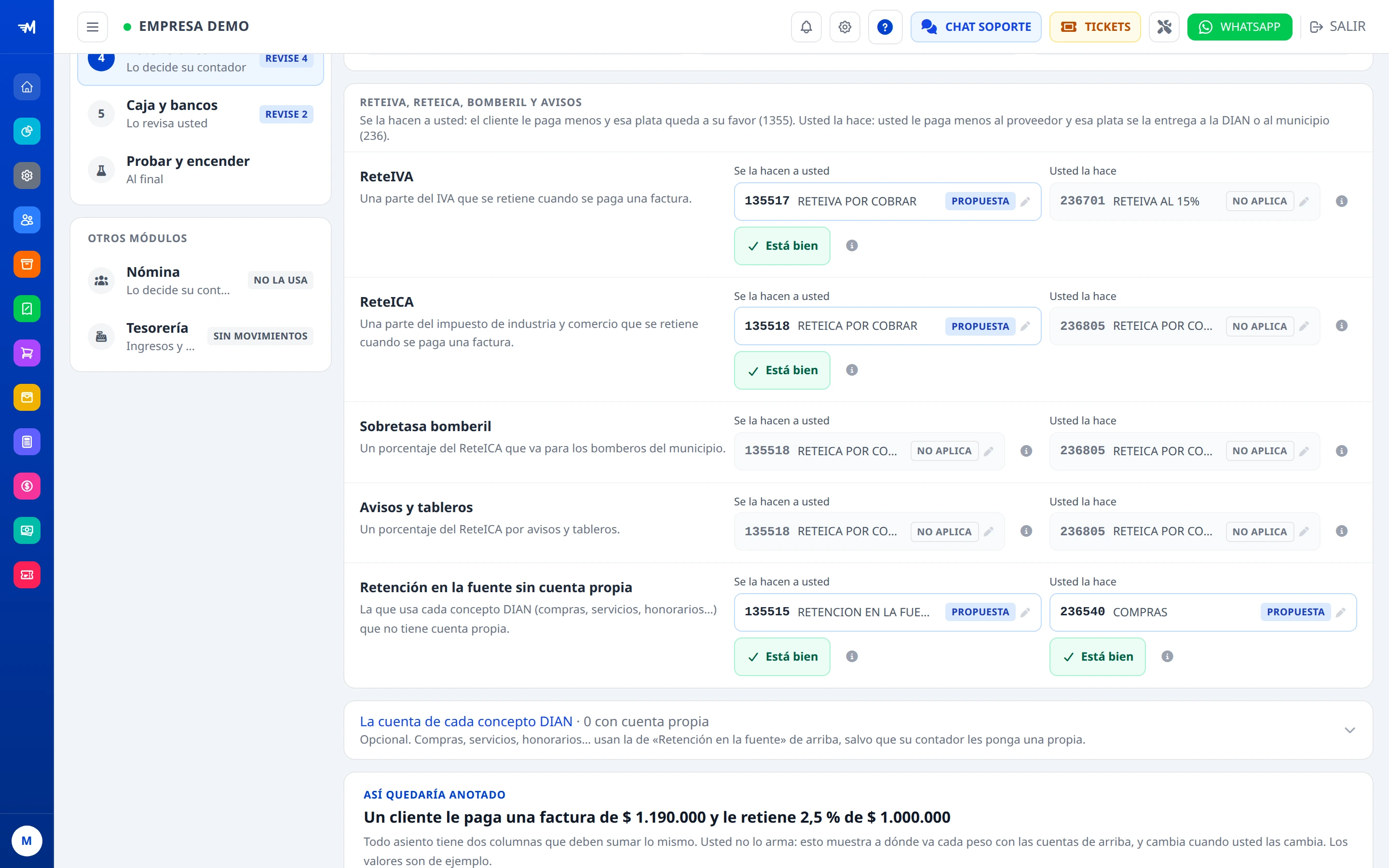This screenshot has height=868, width=1389.
Task: Select account field 135518 RETEICA POR COBRAR propuesta
Action: 887,326
